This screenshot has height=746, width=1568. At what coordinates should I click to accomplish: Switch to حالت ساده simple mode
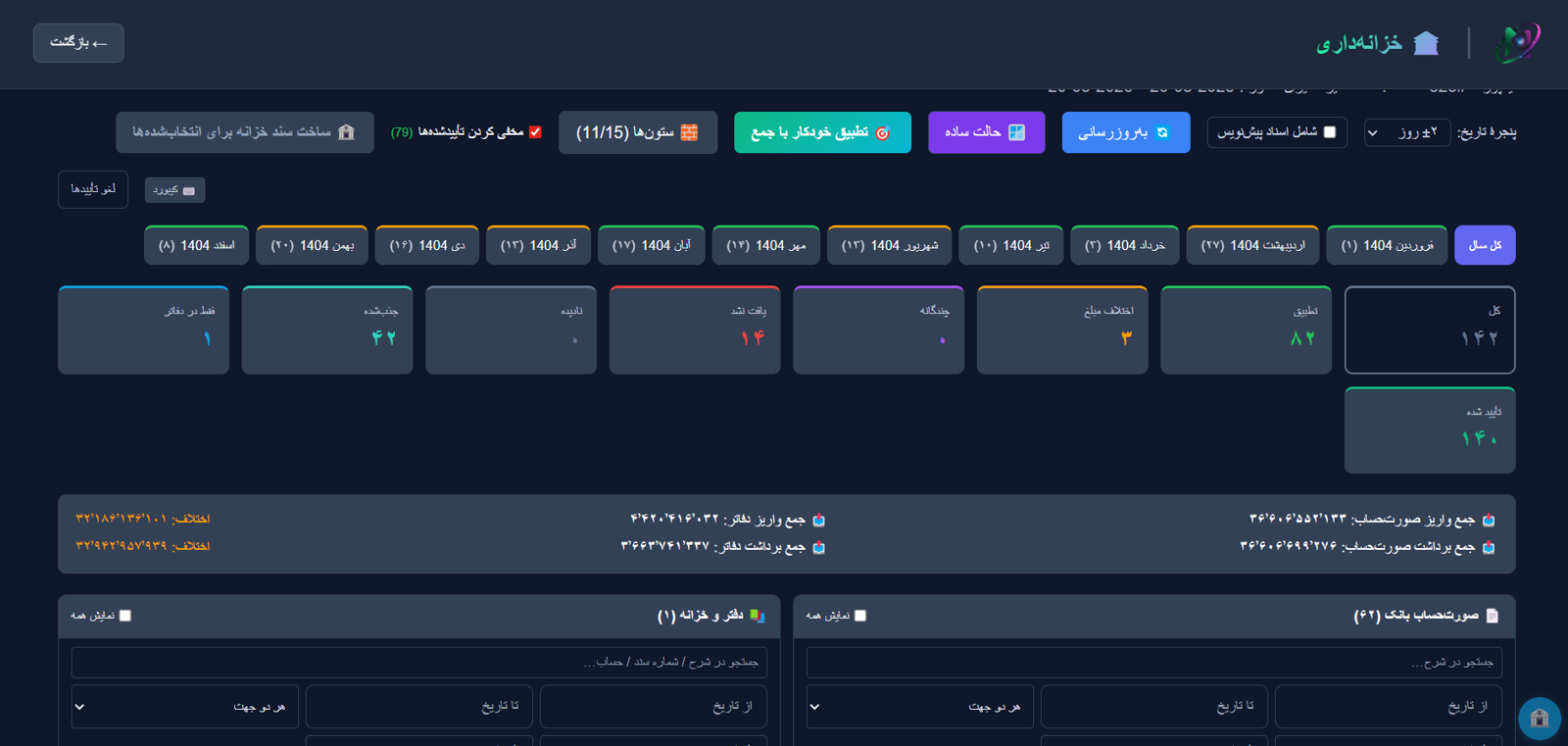pyautogui.click(x=986, y=132)
